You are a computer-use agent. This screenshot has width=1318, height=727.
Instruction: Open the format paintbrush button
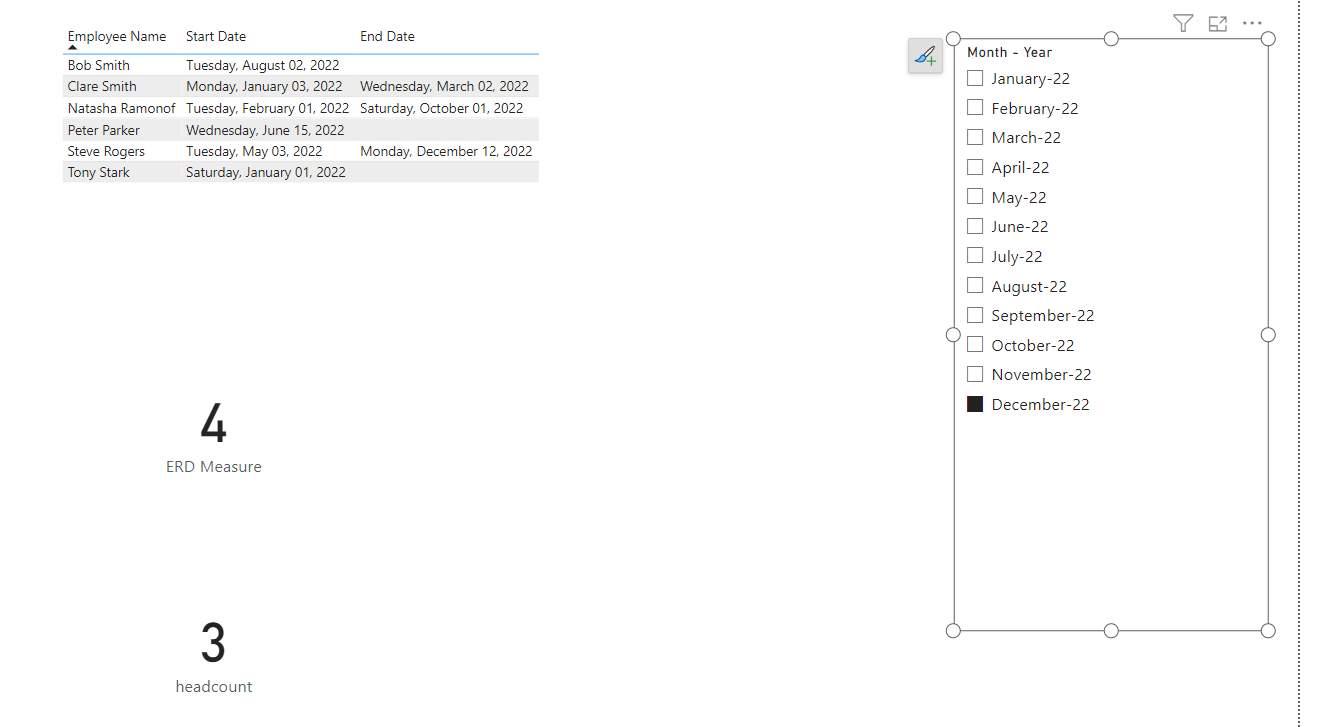click(x=925, y=55)
